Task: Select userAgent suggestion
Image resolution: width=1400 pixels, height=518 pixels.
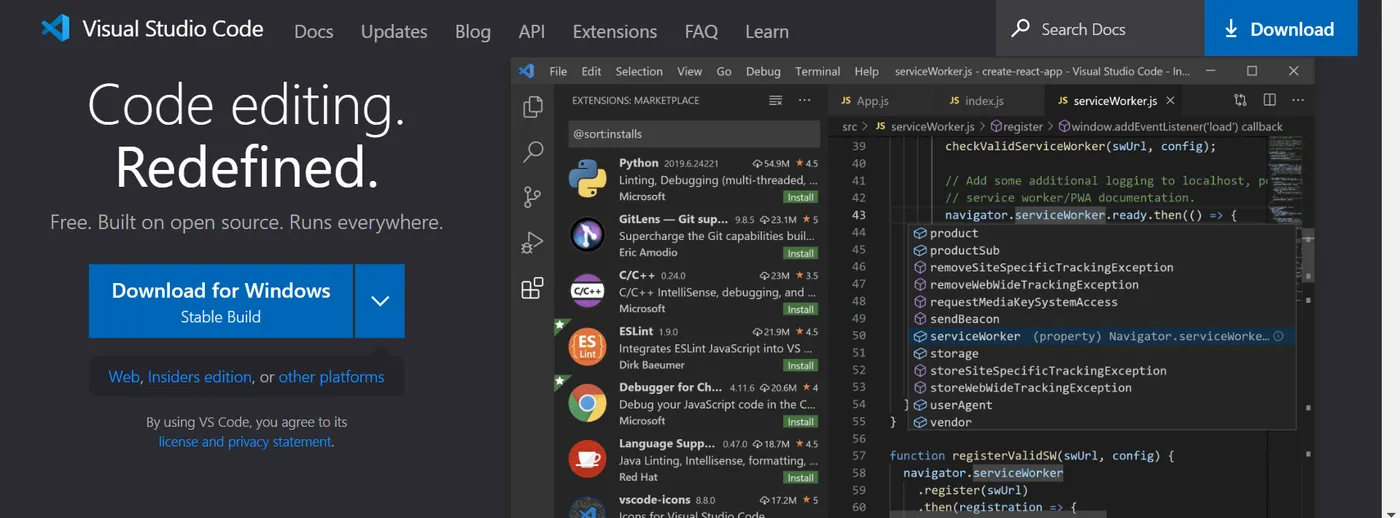Action: tap(1102, 405)
